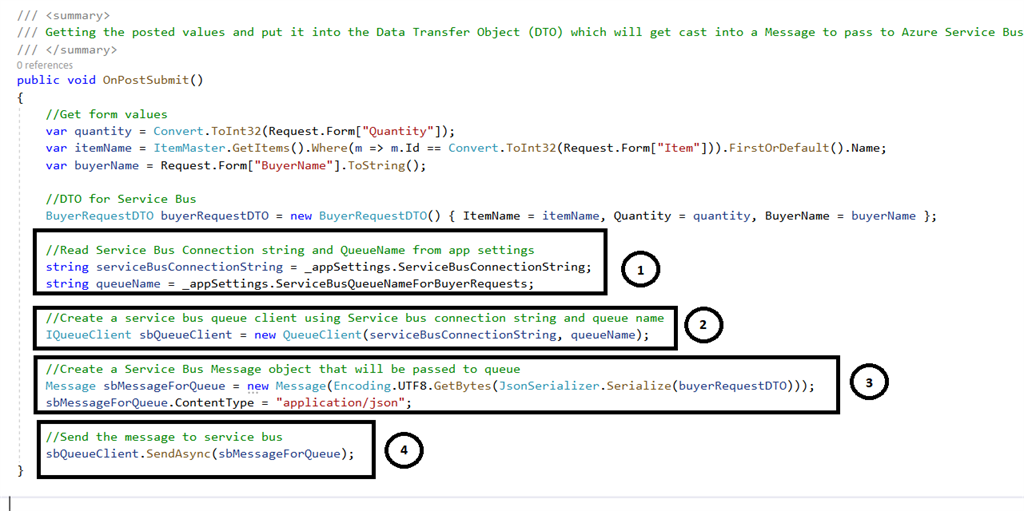Click the 'public void' keywords
This screenshot has height=511, width=1024.
56,80
